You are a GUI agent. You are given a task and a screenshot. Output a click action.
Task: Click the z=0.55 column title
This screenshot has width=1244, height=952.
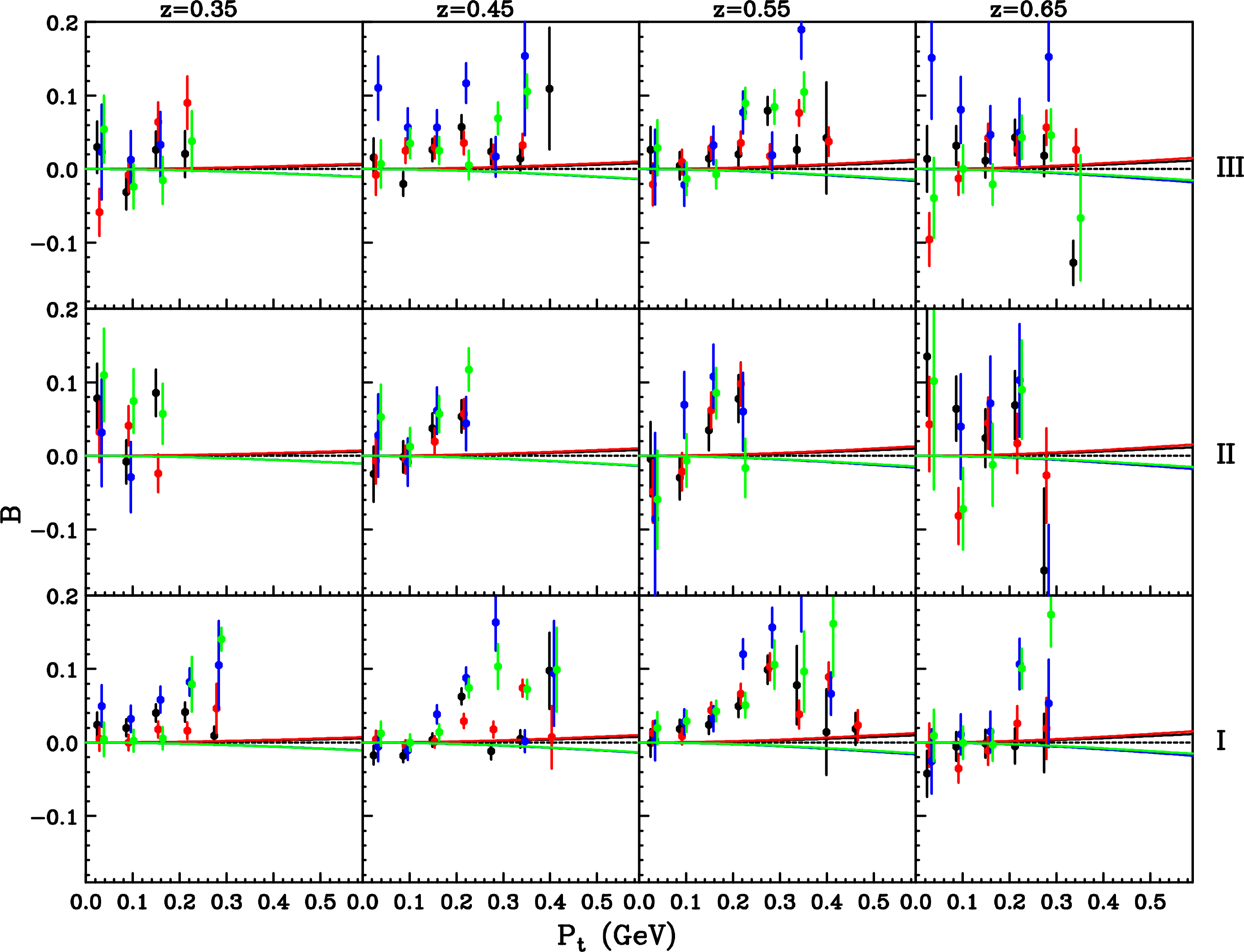[751, 9]
